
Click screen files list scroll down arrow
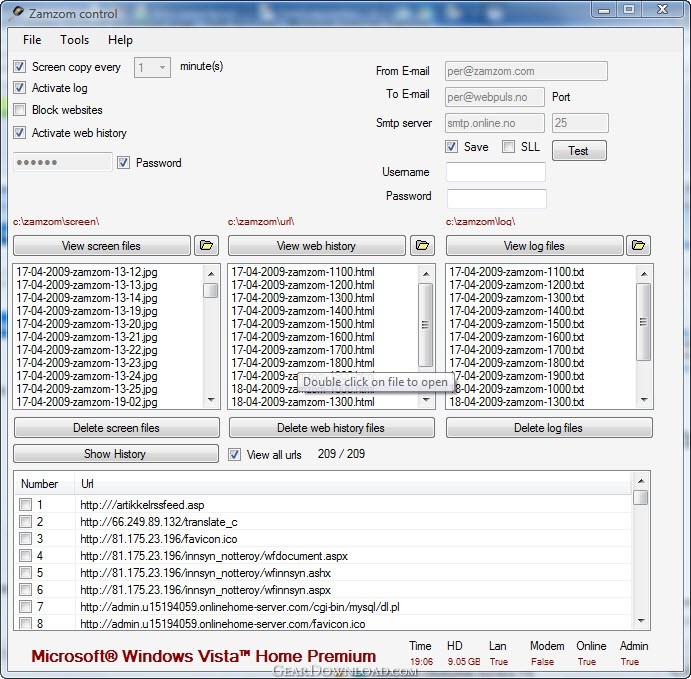pyautogui.click(x=211, y=400)
